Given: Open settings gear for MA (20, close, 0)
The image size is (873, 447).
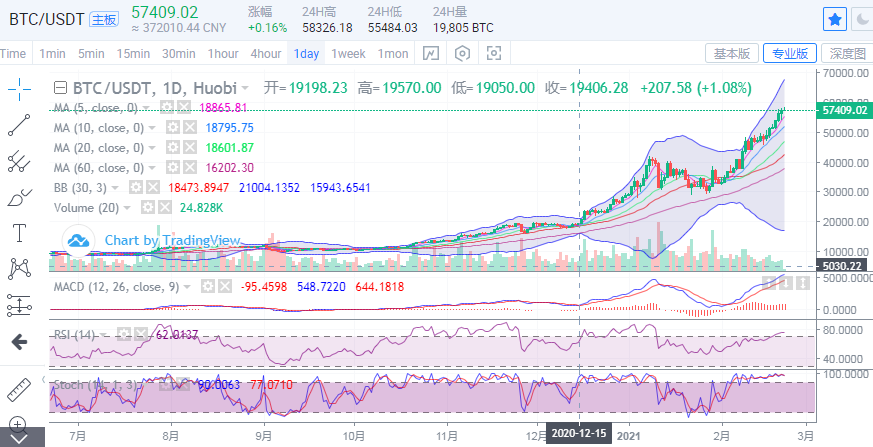Looking at the screenshot, I should pyautogui.click(x=173, y=148).
